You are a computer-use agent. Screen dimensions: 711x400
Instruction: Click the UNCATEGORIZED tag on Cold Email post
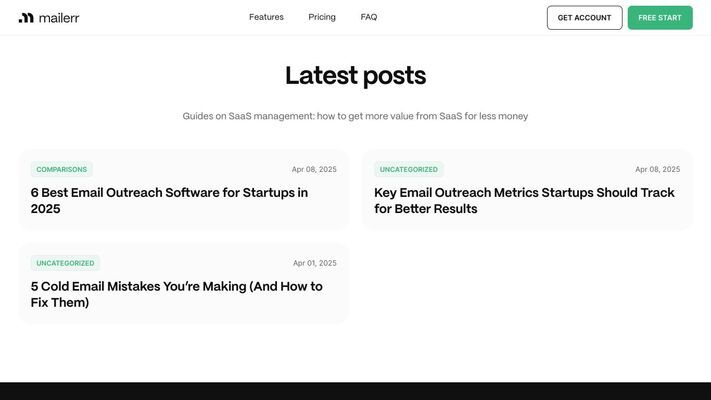pyautogui.click(x=65, y=263)
